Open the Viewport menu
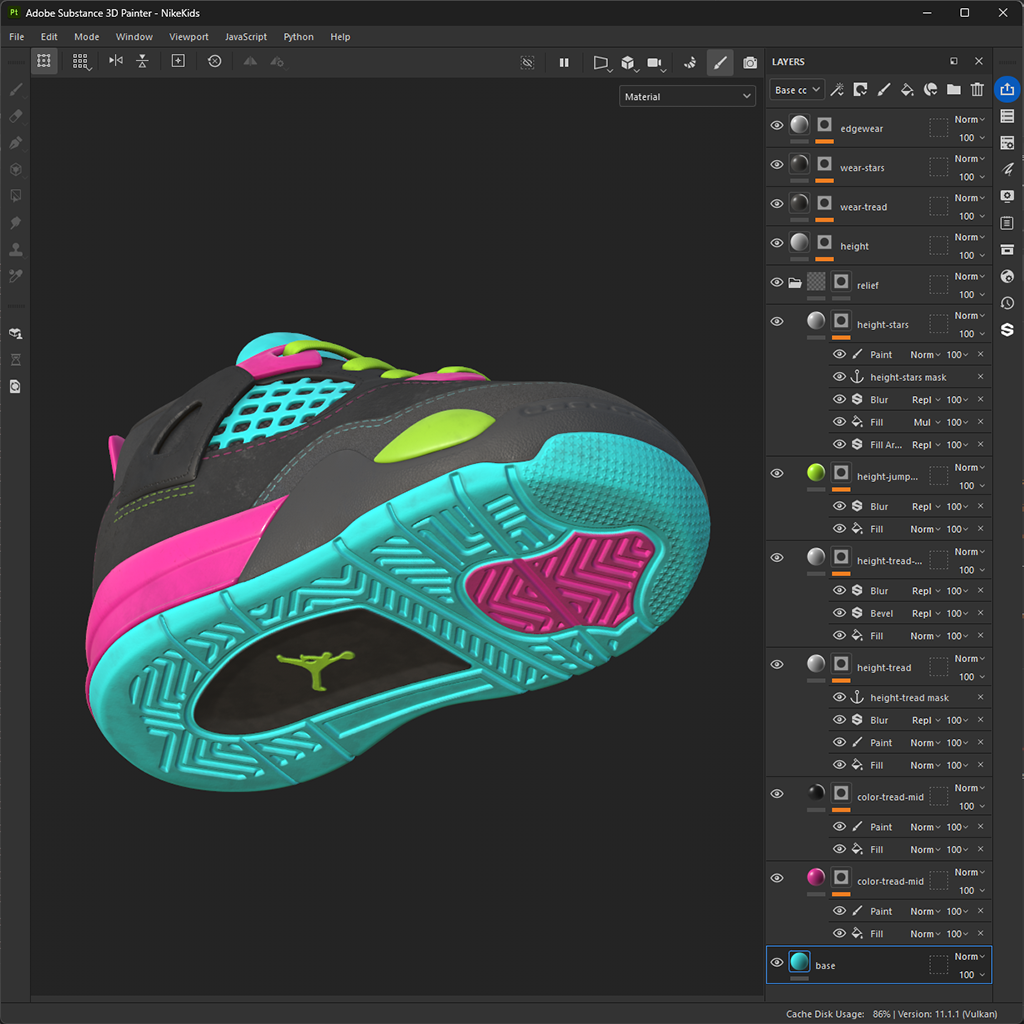The width and height of the screenshot is (1024, 1024). 188,37
